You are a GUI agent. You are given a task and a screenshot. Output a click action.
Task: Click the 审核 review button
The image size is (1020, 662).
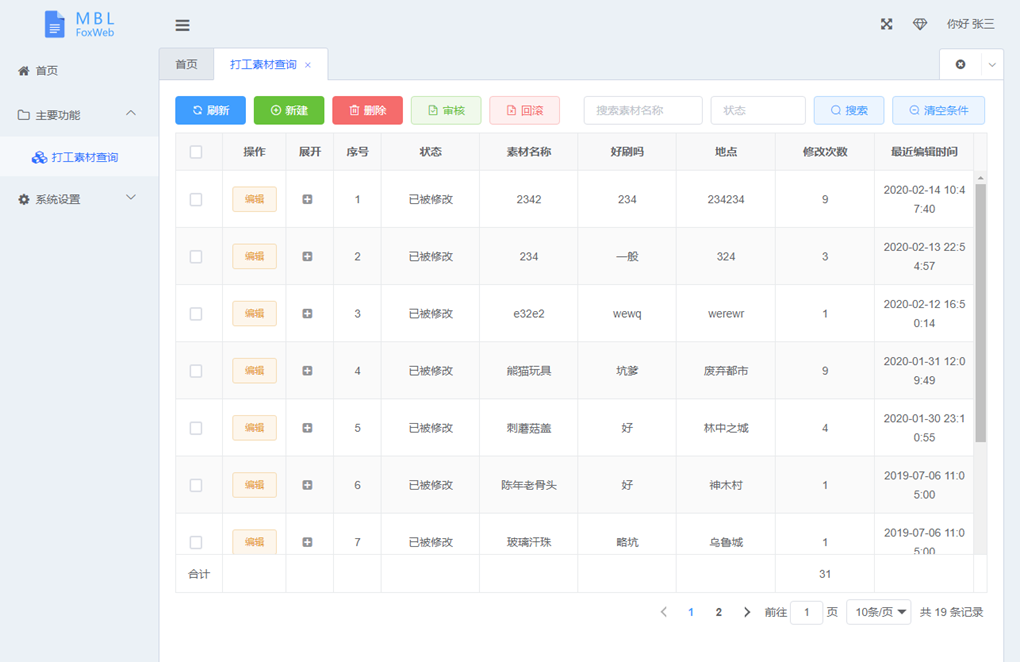(446, 111)
